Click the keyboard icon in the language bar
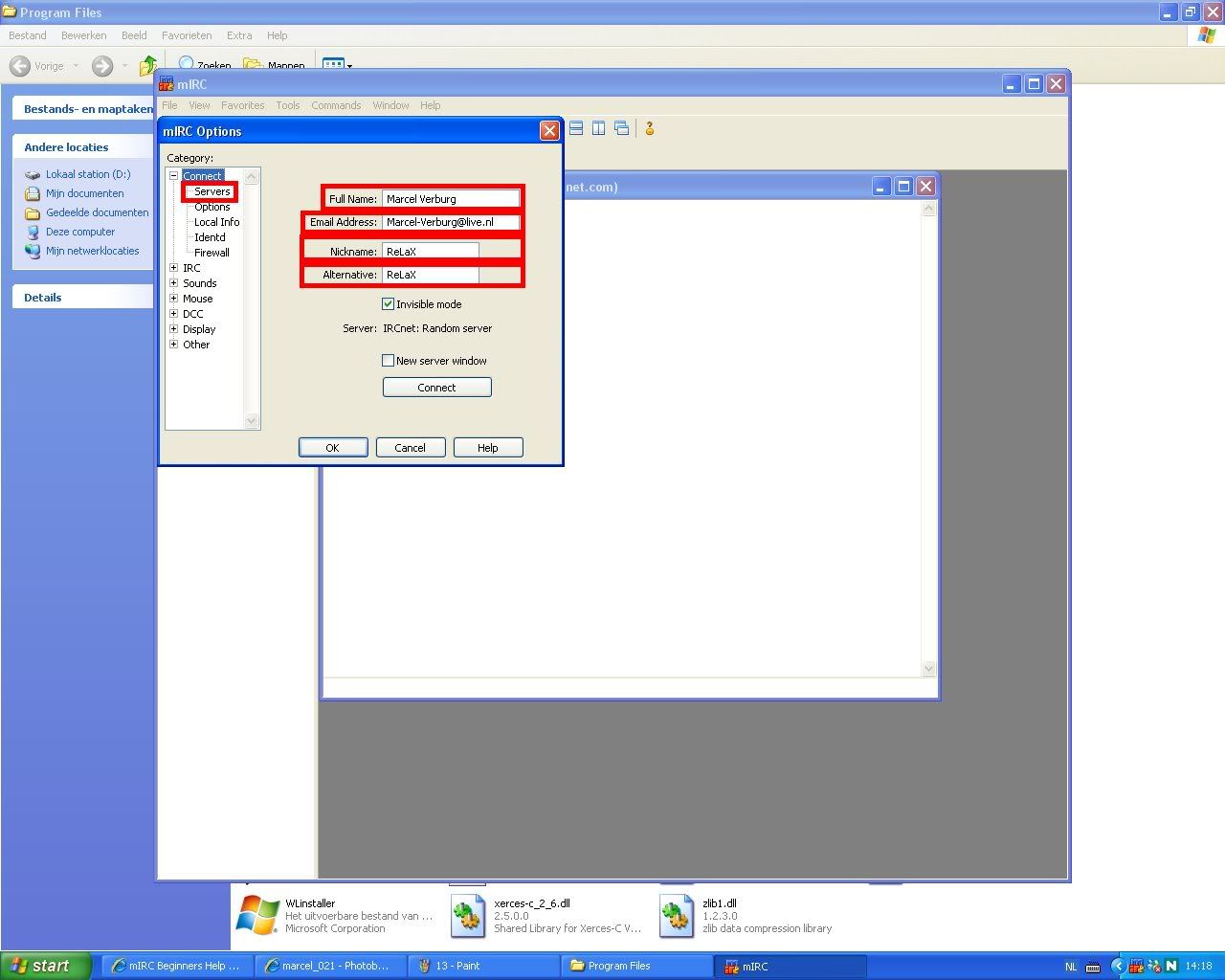The image size is (1225, 980). (x=1093, y=967)
